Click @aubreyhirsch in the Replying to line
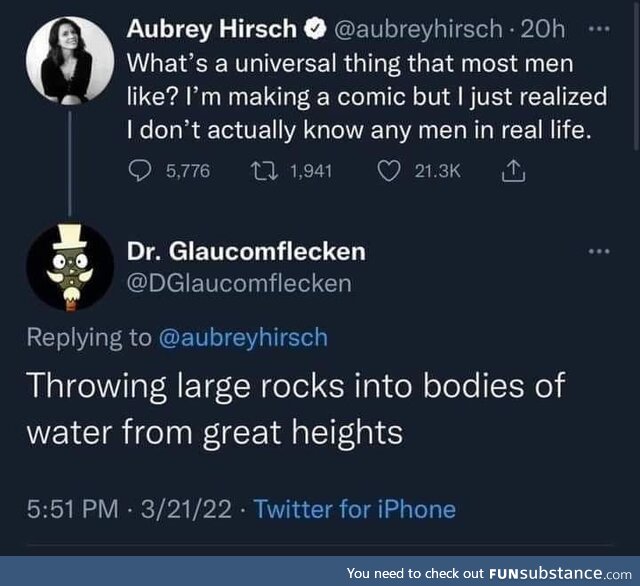Screen dimensions: 640x586 (x=243, y=338)
